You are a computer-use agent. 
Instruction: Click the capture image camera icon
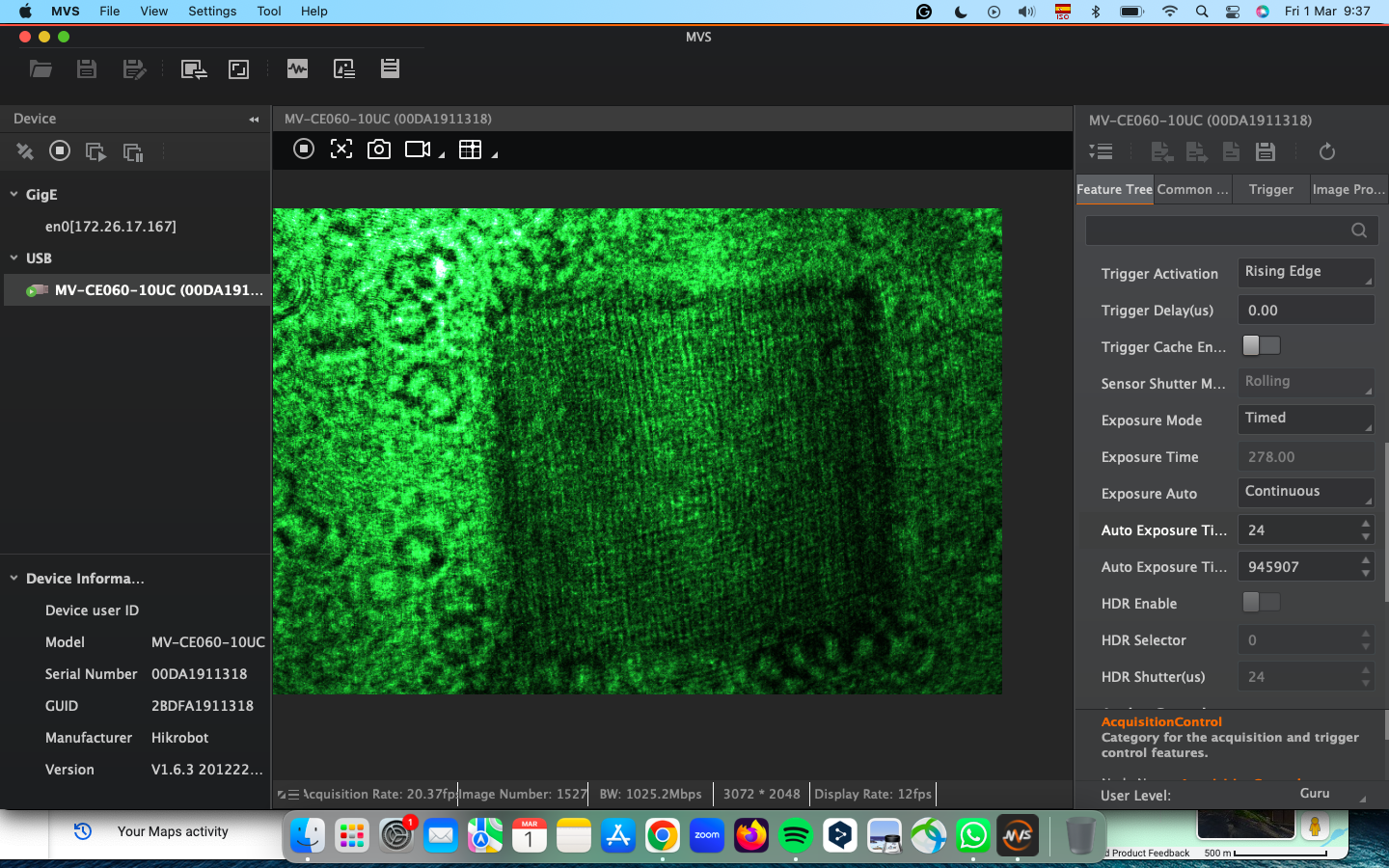pyautogui.click(x=379, y=149)
